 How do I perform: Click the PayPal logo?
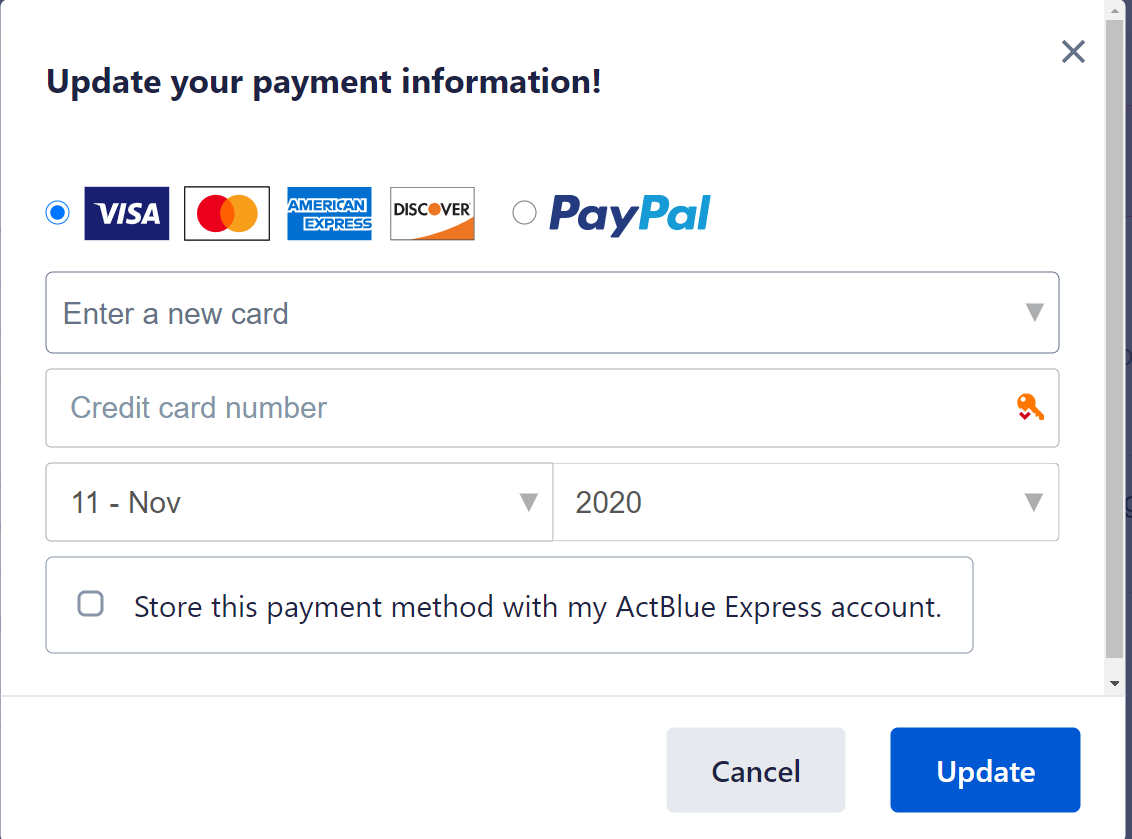pyautogui.click(x=629, y=213)
